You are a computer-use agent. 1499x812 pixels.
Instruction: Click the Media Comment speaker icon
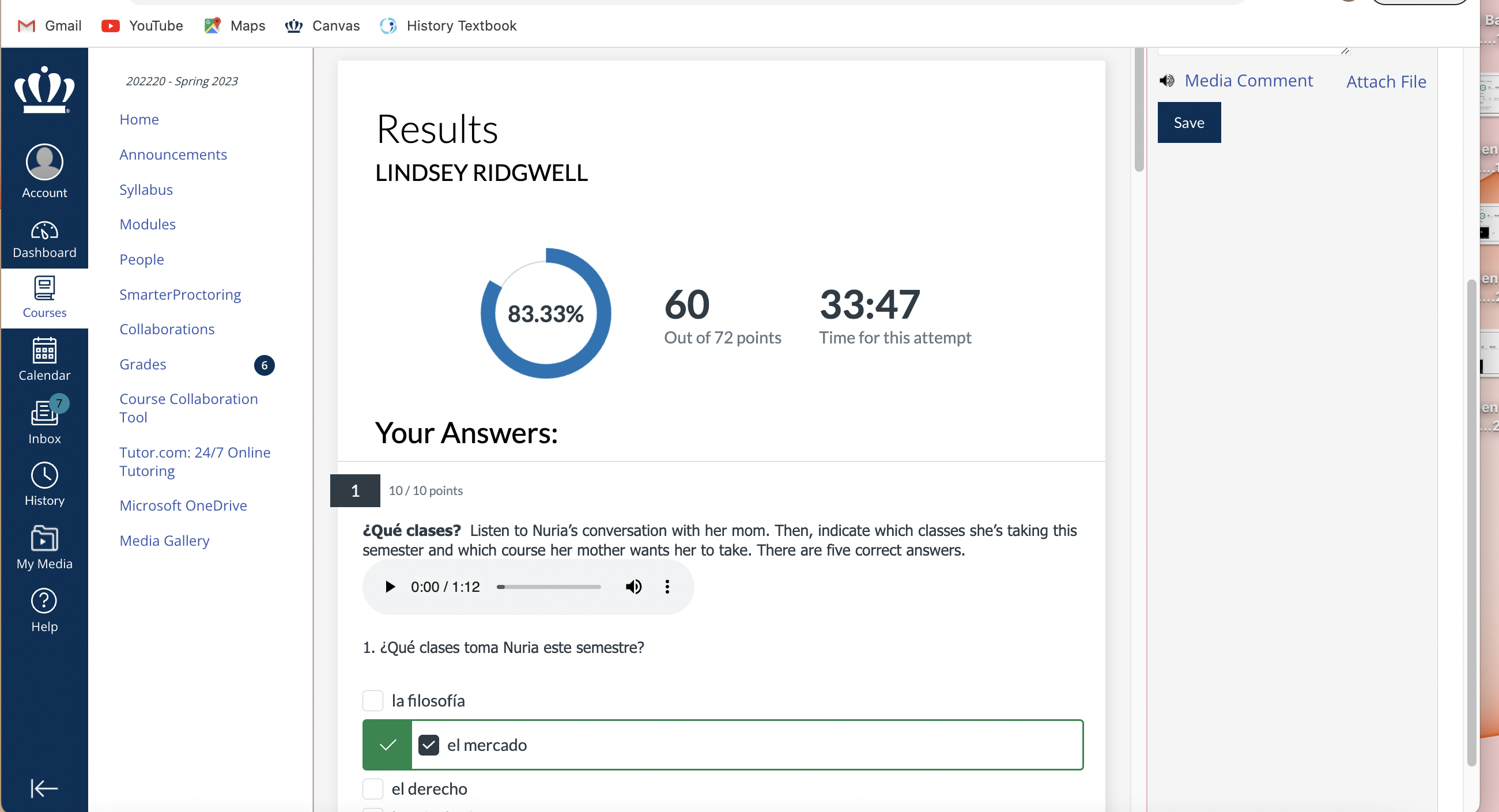click(x=1166, y=80)
